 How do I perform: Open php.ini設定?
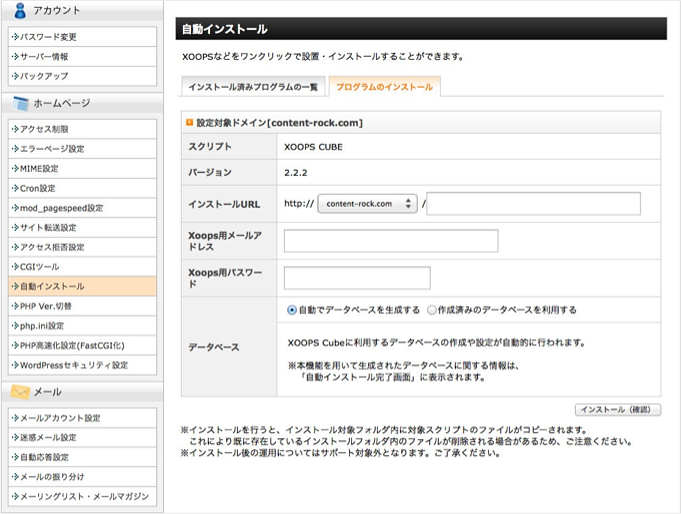click(83, 326)
